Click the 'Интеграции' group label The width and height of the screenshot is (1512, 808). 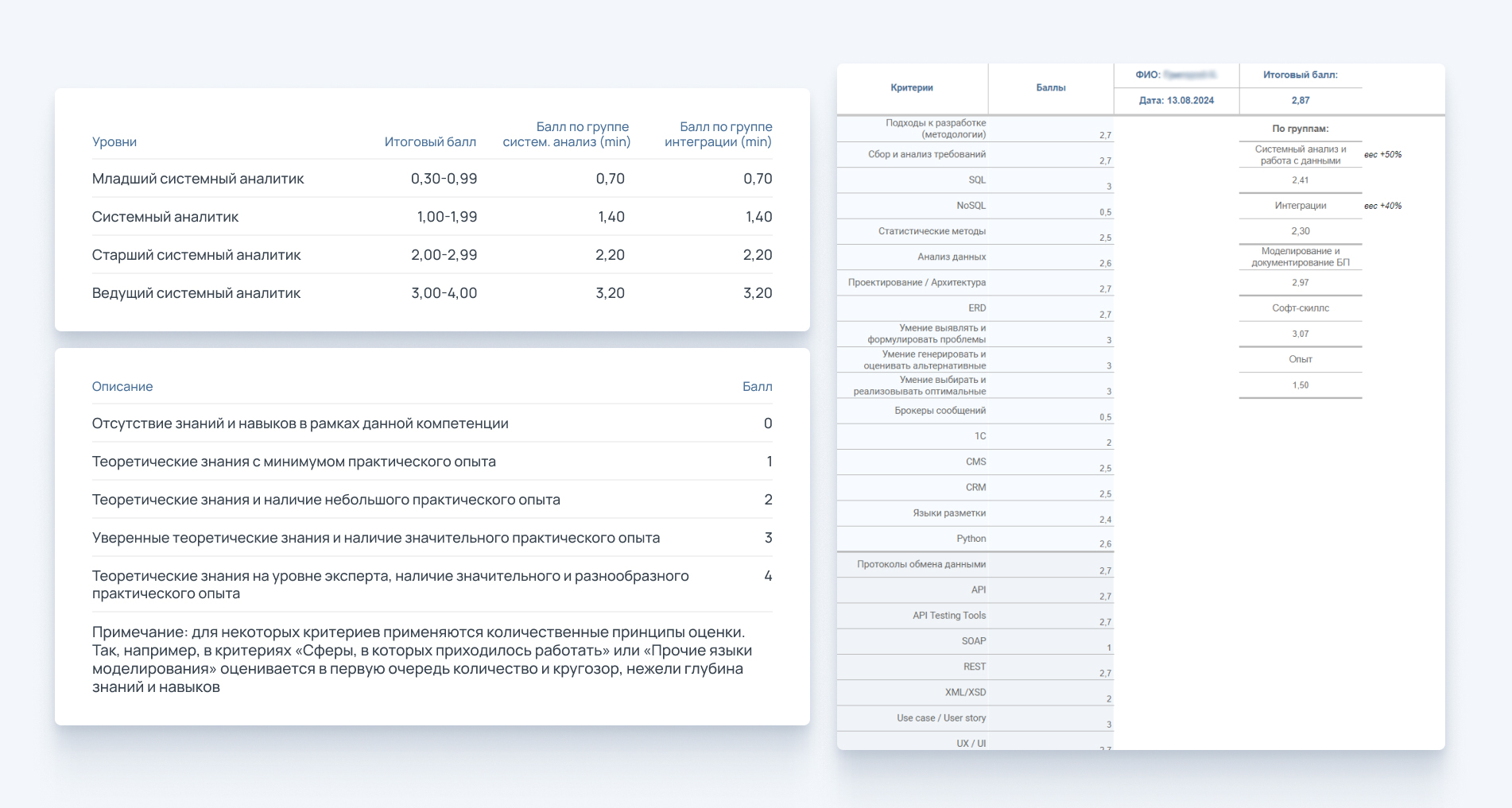click(x=1301, y=206)
